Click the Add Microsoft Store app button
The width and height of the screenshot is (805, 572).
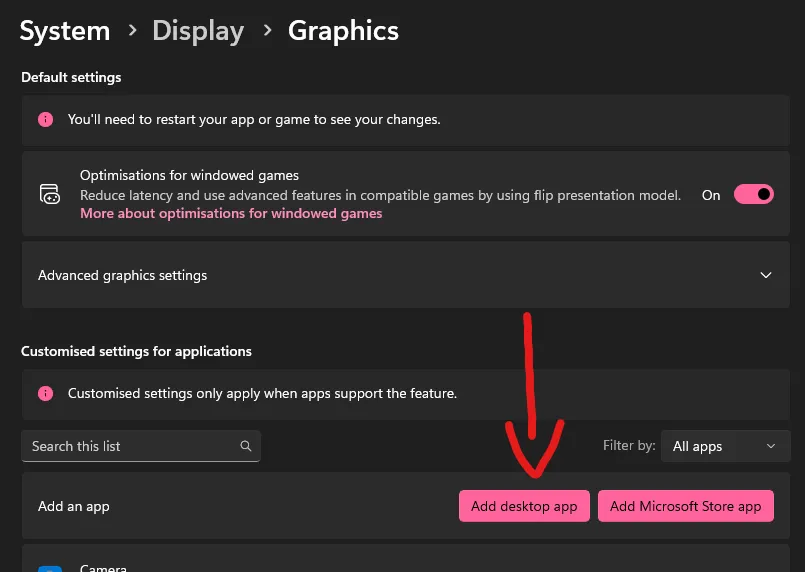pyautogui.click(x=685, y=506)
